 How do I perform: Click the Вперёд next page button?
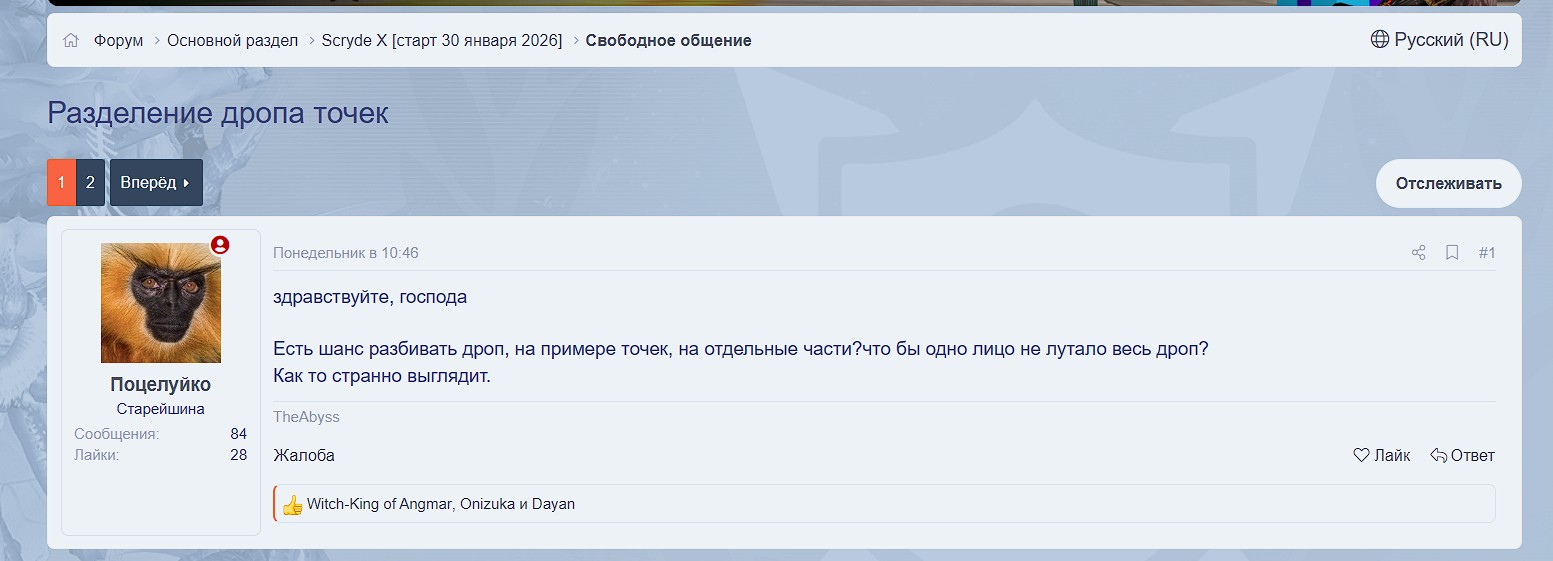point(156,183)
